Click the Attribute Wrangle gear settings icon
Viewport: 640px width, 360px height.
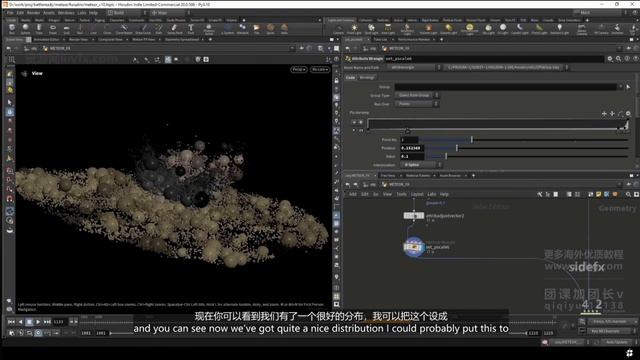610,59
